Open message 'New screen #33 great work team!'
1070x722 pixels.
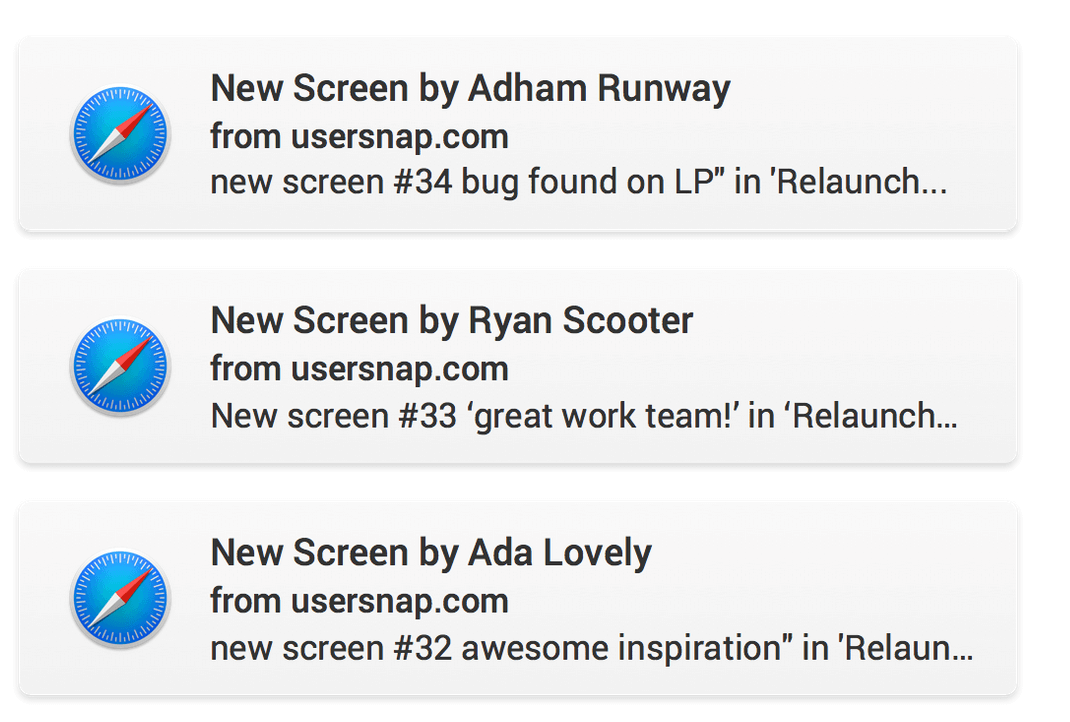coord(584,416)
